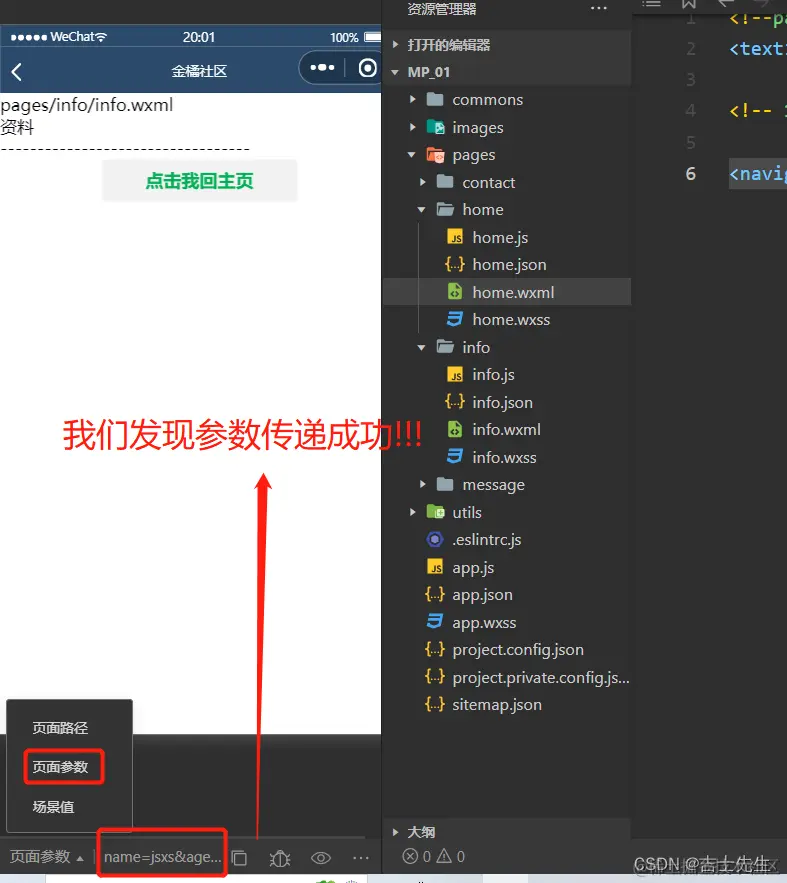This screenshot has height=883, width=787.
Task: Click the app.js JS file icon
Action: click(435, 567)
